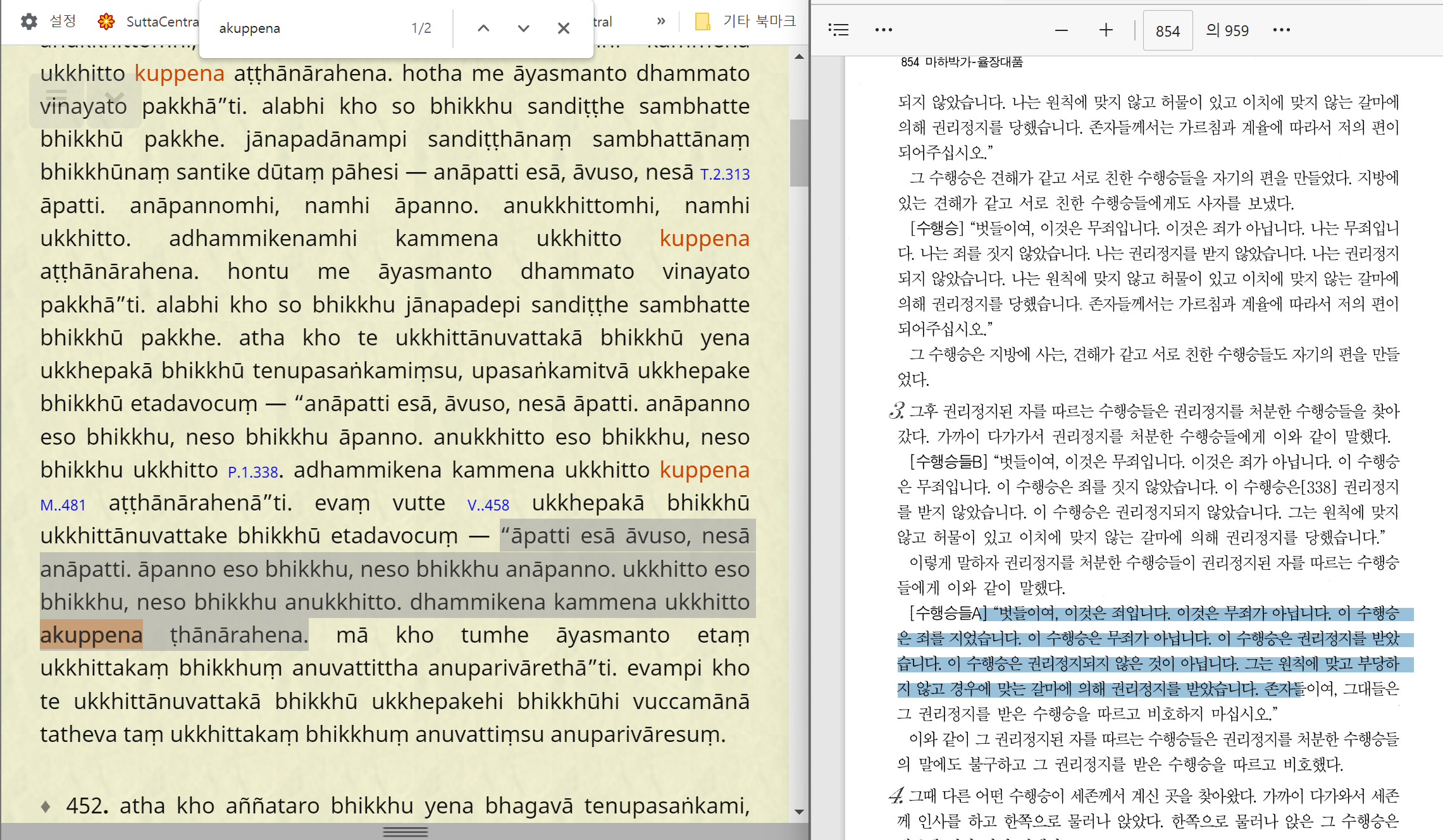This screenshot has height=840, width=1443.
Task: Open the 기타 북마크 folder
Action: point(745,21)
